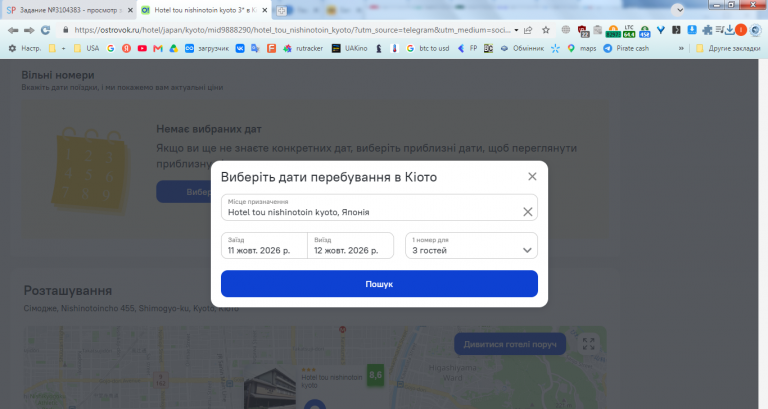Bookmark this page with the star icon
768x409 pixels.
click(x=546, y=30)
